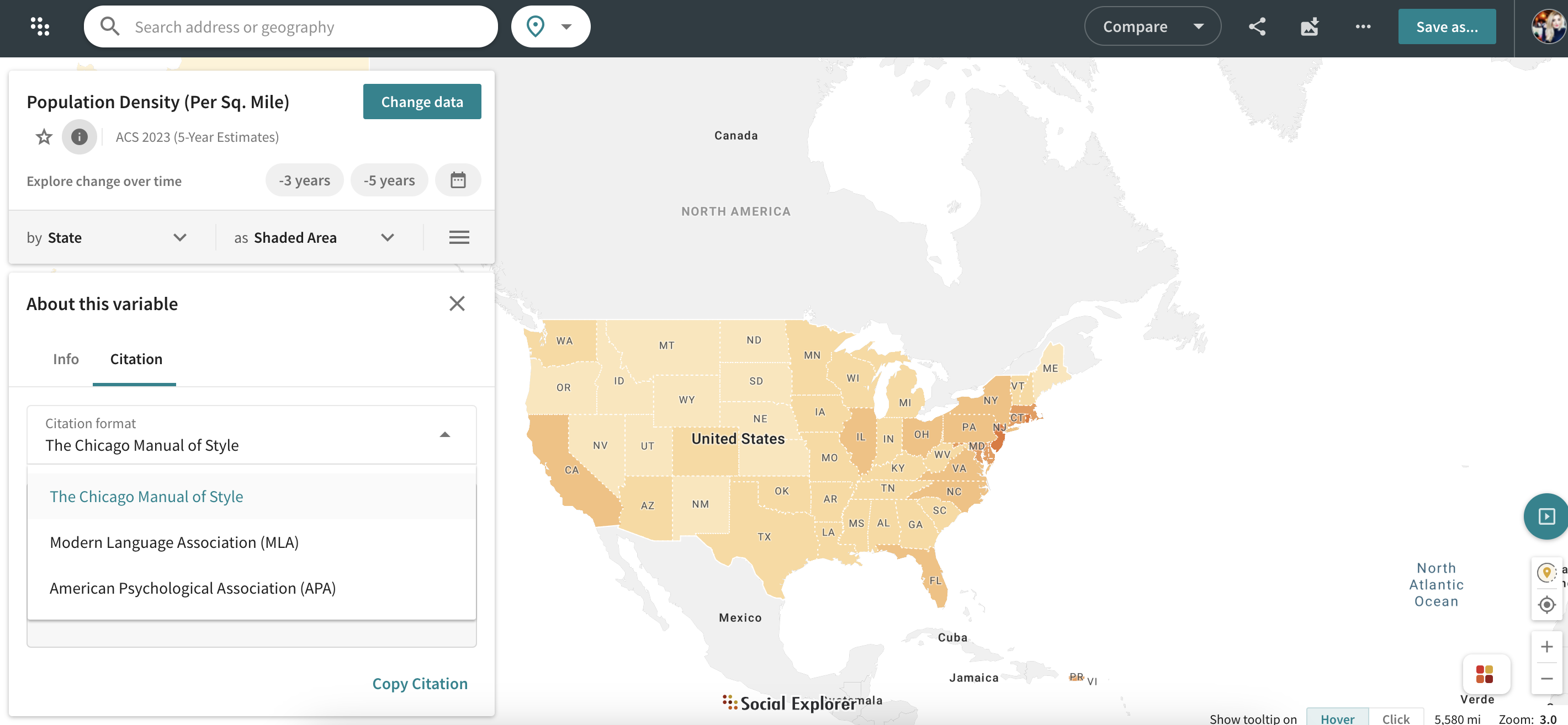Click the locate-me crosshair on the map
Screen dimensions: 1568x725
pyautogui.click(x=1546, y=605)
